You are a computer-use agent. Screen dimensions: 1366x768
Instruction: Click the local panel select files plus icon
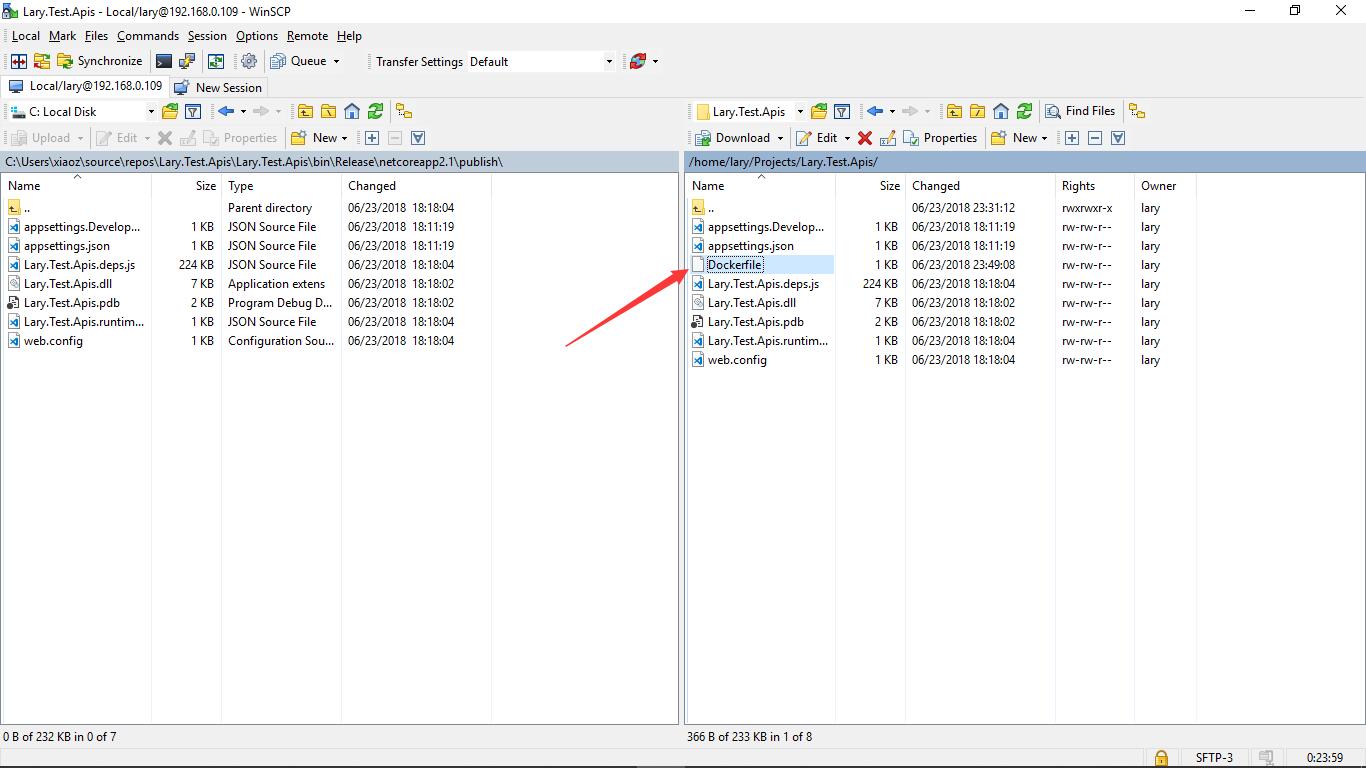[372, 138]
